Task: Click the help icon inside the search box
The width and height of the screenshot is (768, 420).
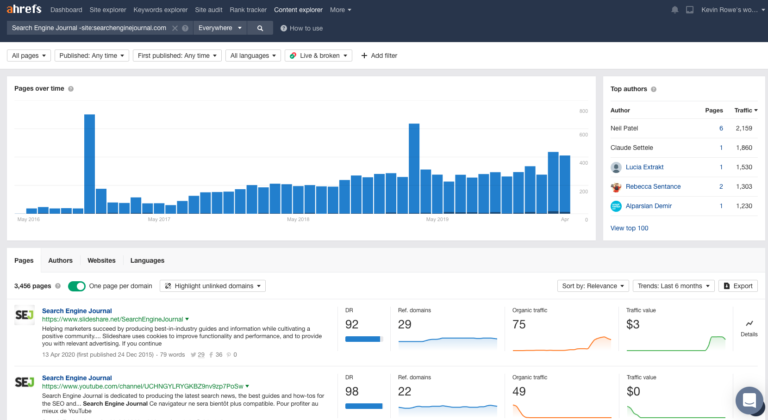Action: pos(185,28)
